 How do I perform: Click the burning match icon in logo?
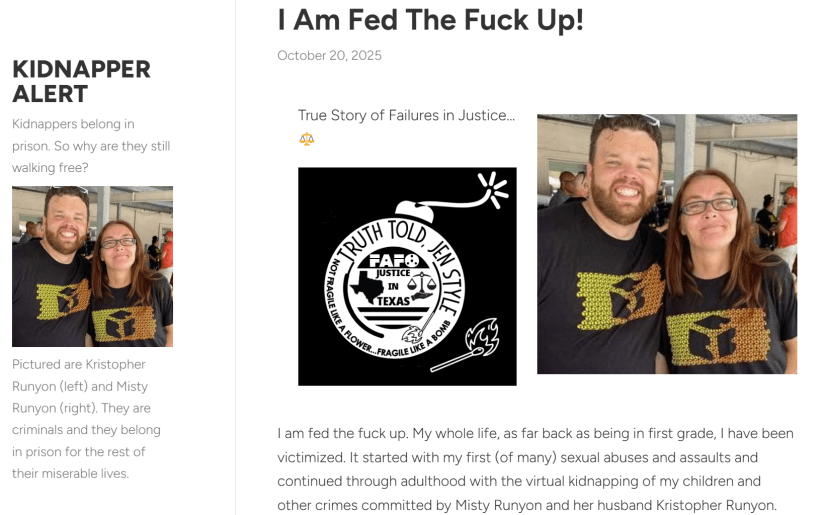pos(467,345)
